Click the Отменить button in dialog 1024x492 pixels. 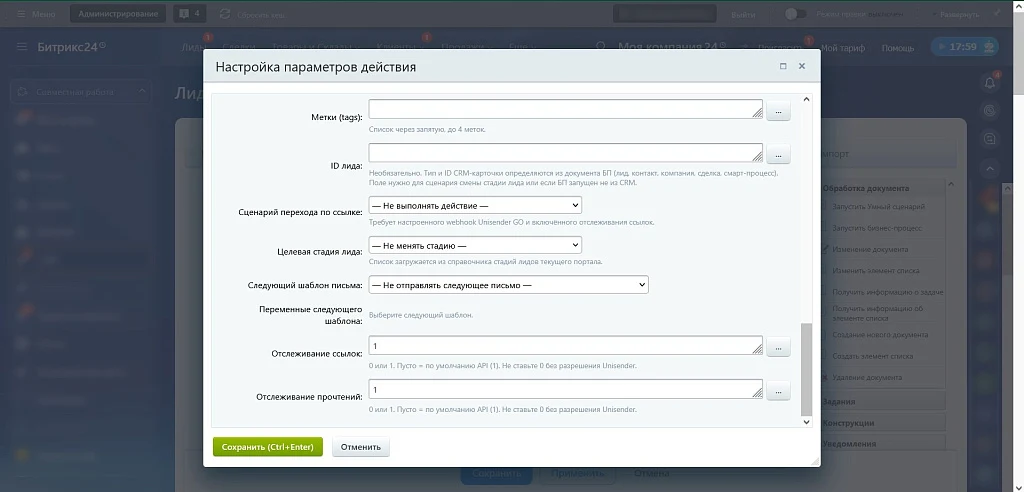pos(360,447)
